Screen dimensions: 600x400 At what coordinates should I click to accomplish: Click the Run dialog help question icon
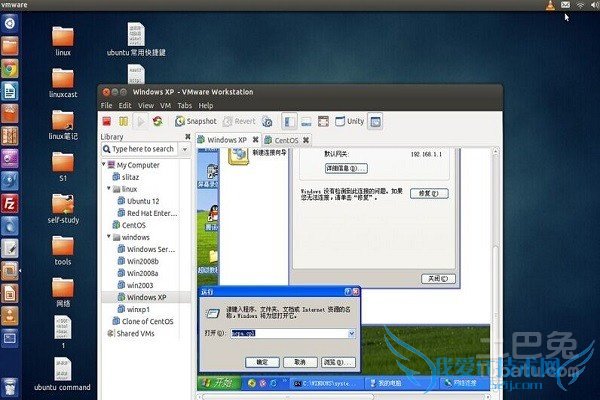(347, 292)
